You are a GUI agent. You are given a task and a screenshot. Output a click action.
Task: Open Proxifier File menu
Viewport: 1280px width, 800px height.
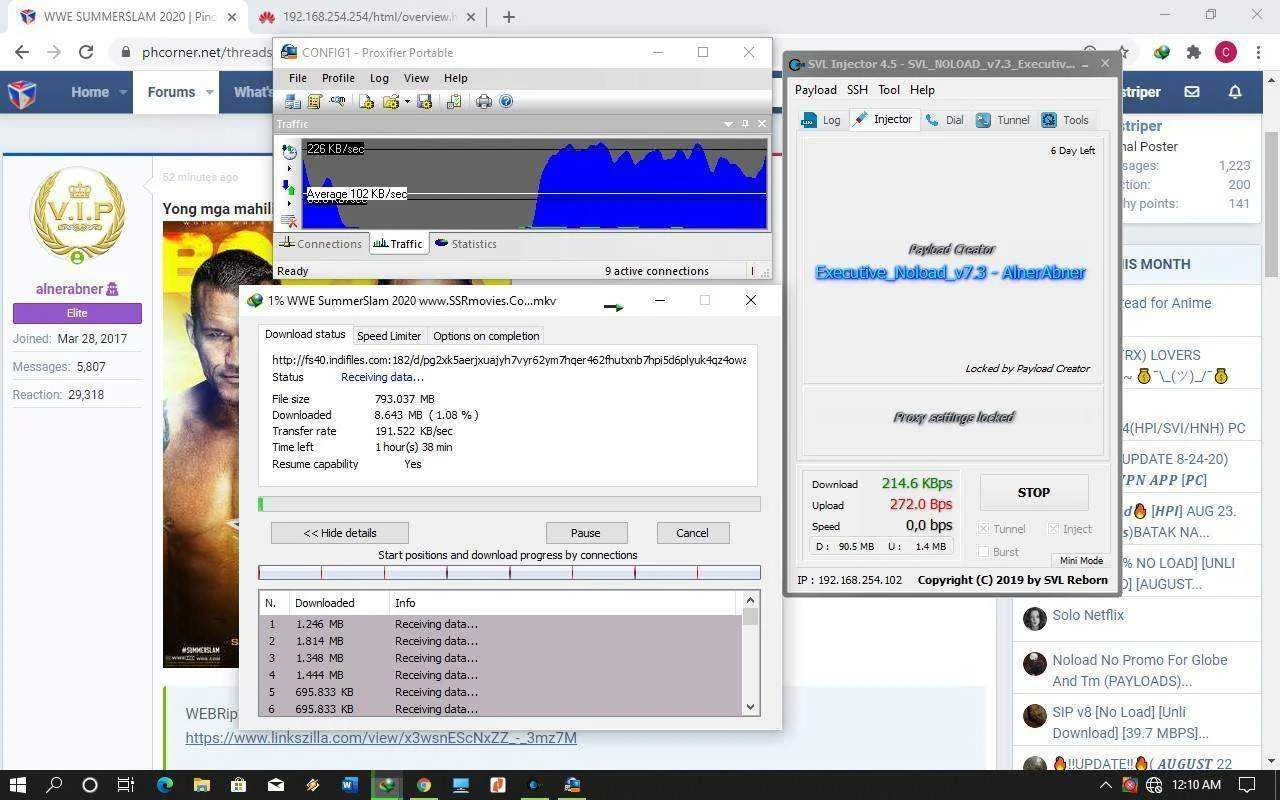point(298,78)
